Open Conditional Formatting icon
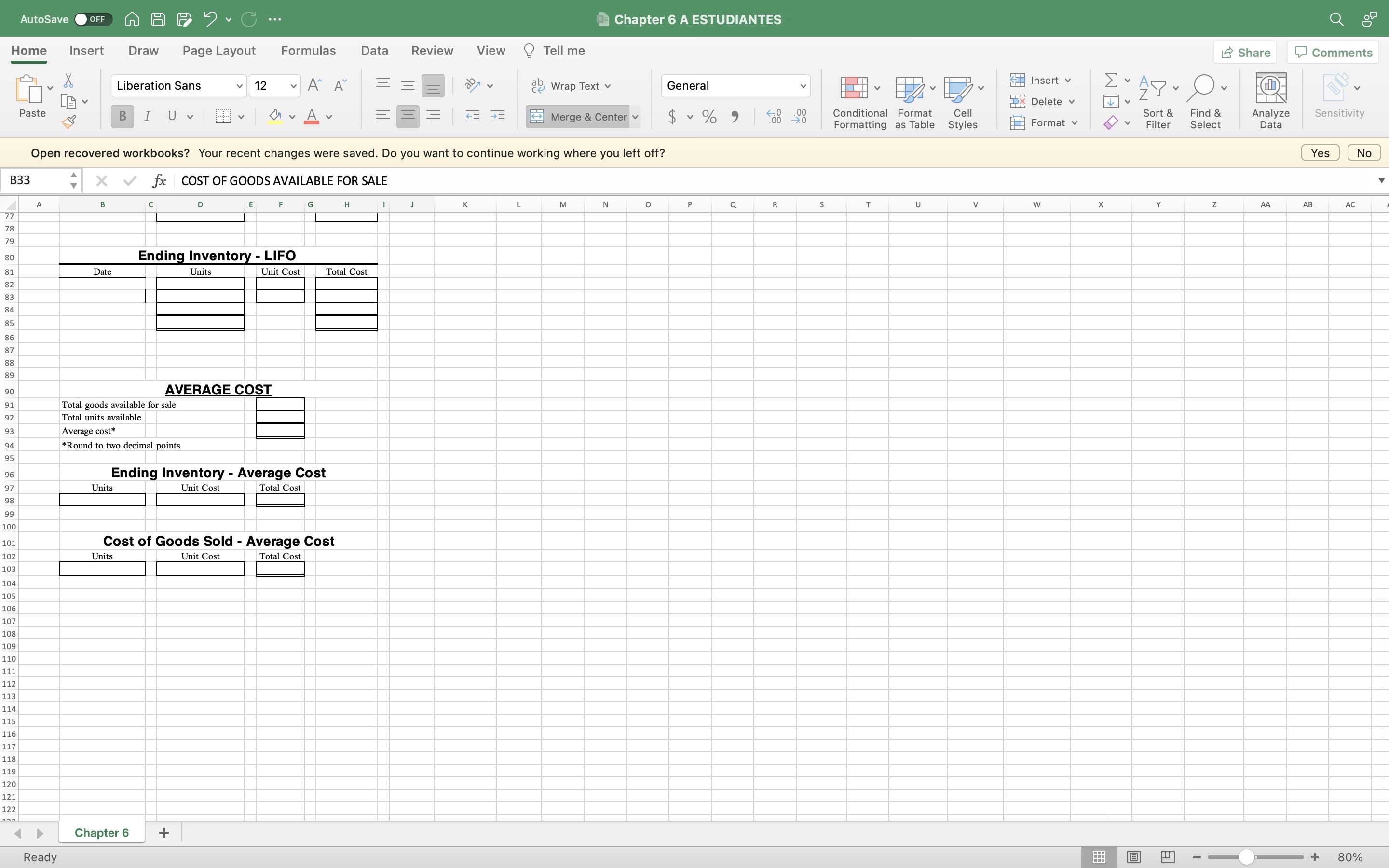Screen dimensions: 1389x868 [x=854, y=88]
